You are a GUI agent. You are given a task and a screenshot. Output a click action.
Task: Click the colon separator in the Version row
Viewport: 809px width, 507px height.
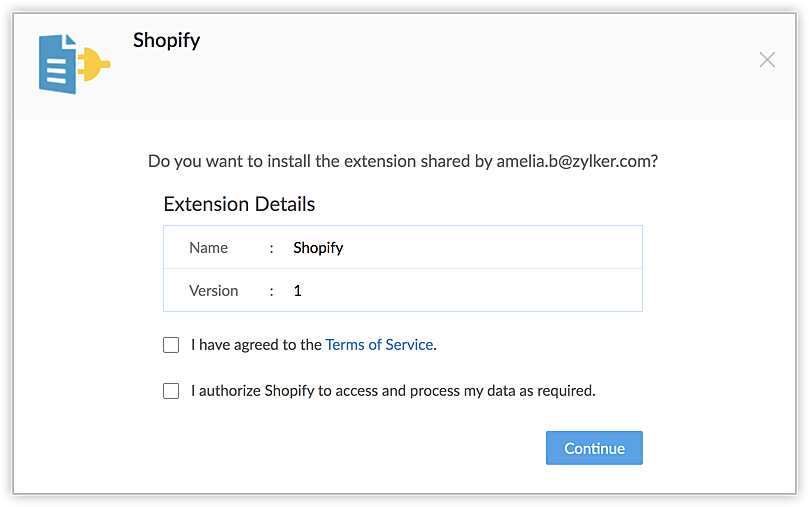[x=271, y=291]
